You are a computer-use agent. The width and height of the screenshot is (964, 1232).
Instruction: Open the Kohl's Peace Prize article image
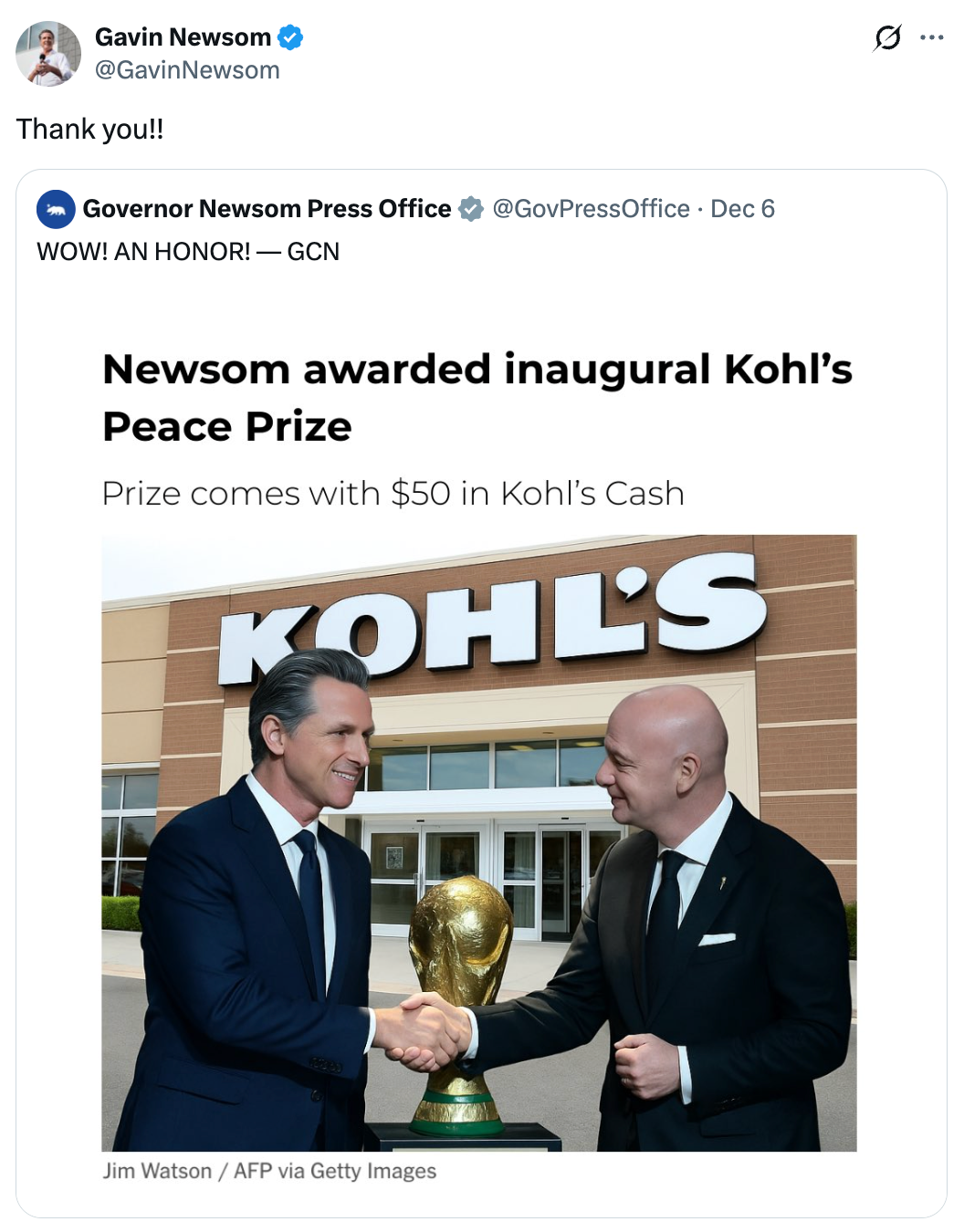click(477, 840)
